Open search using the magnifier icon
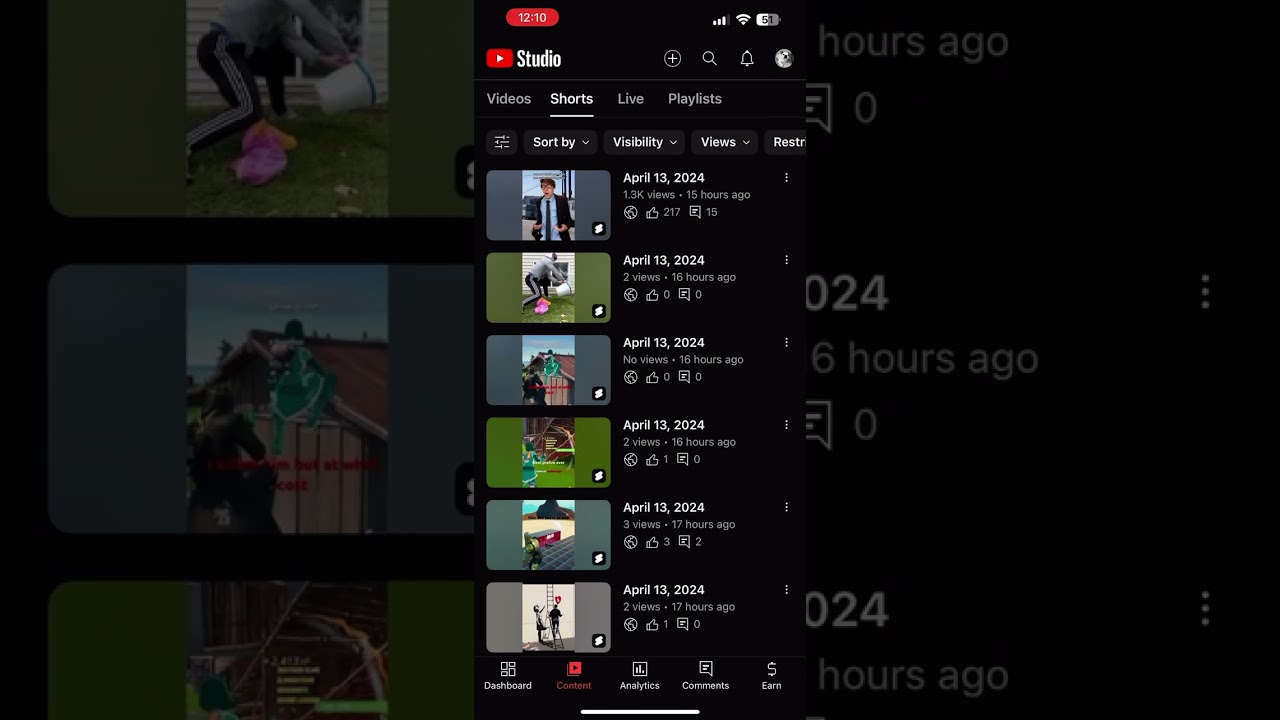The image size is (1280, 720). (709, 59)
